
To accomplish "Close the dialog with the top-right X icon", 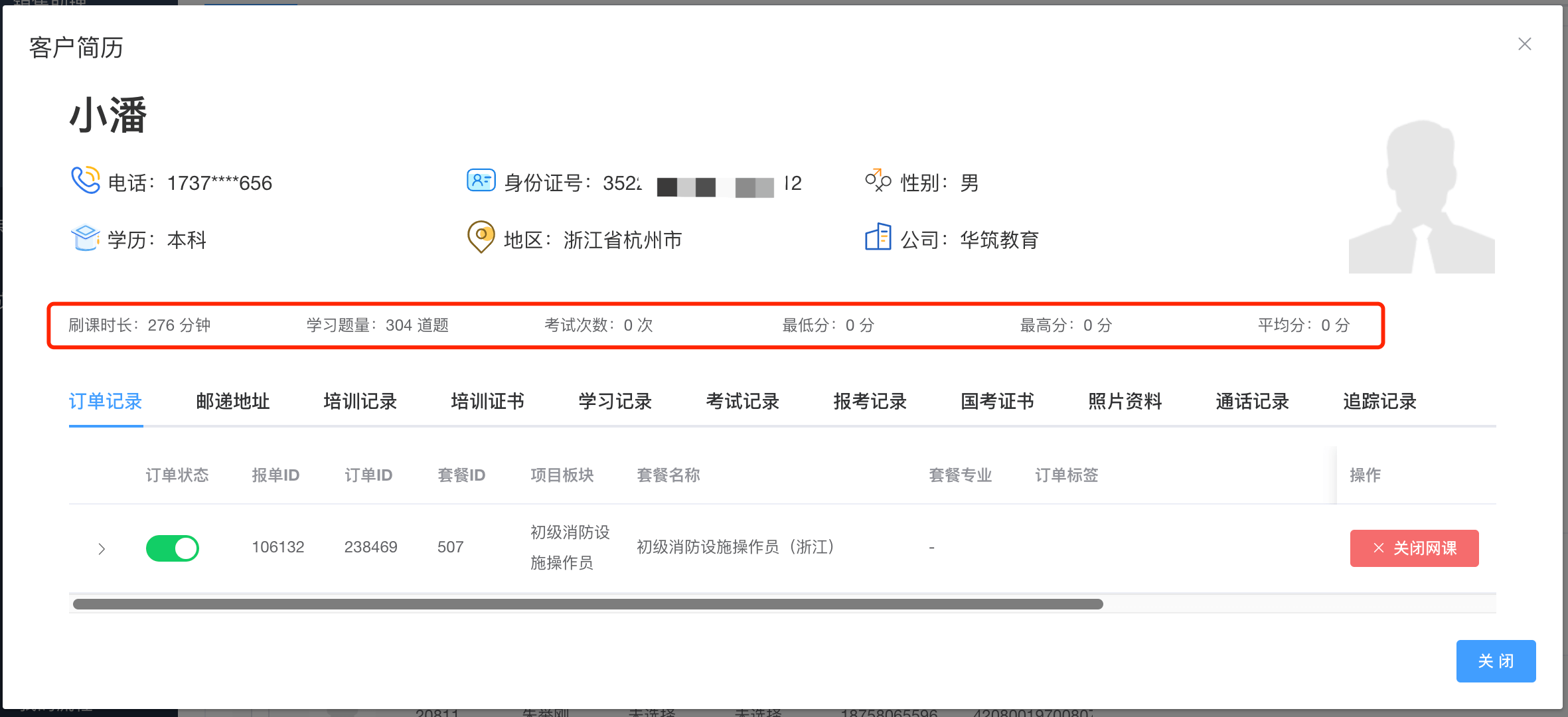I will 1524,44.
